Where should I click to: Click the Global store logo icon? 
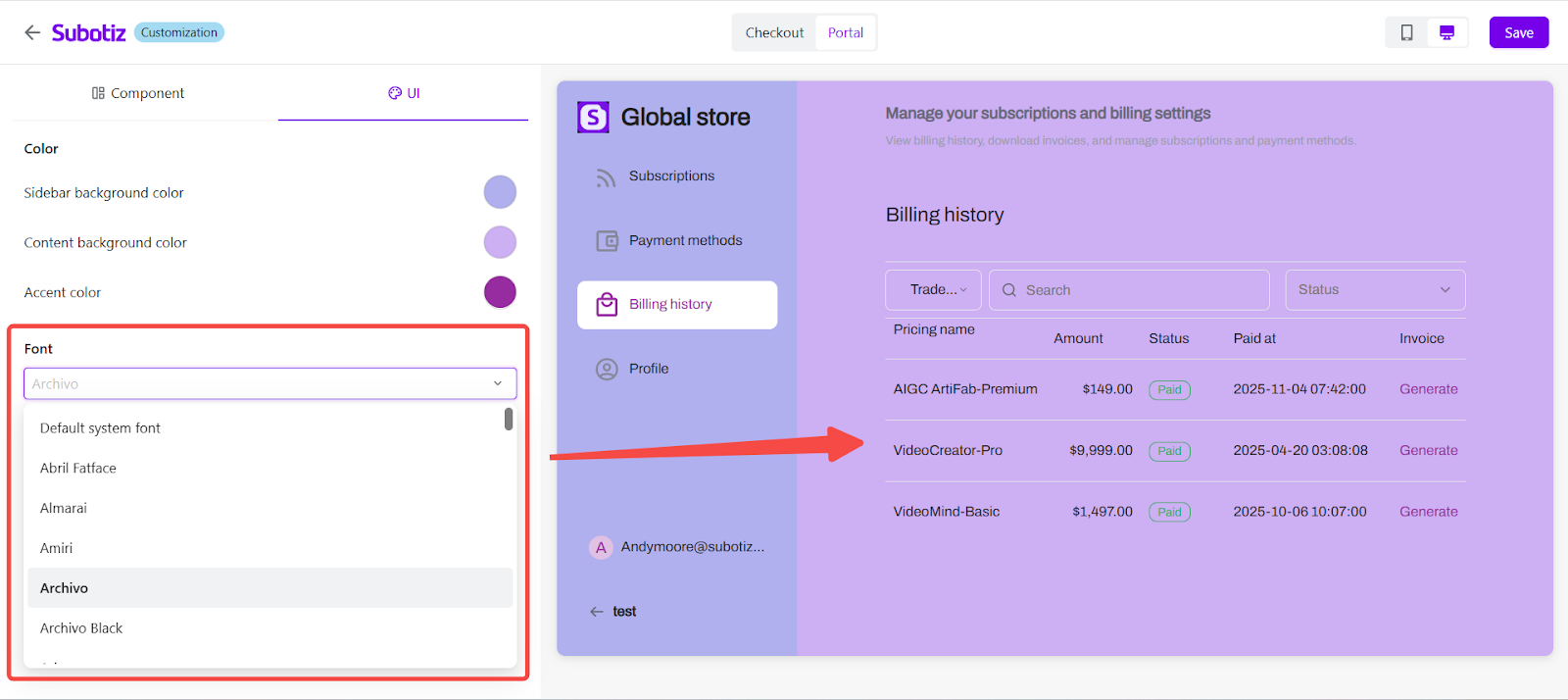[593, 118]
